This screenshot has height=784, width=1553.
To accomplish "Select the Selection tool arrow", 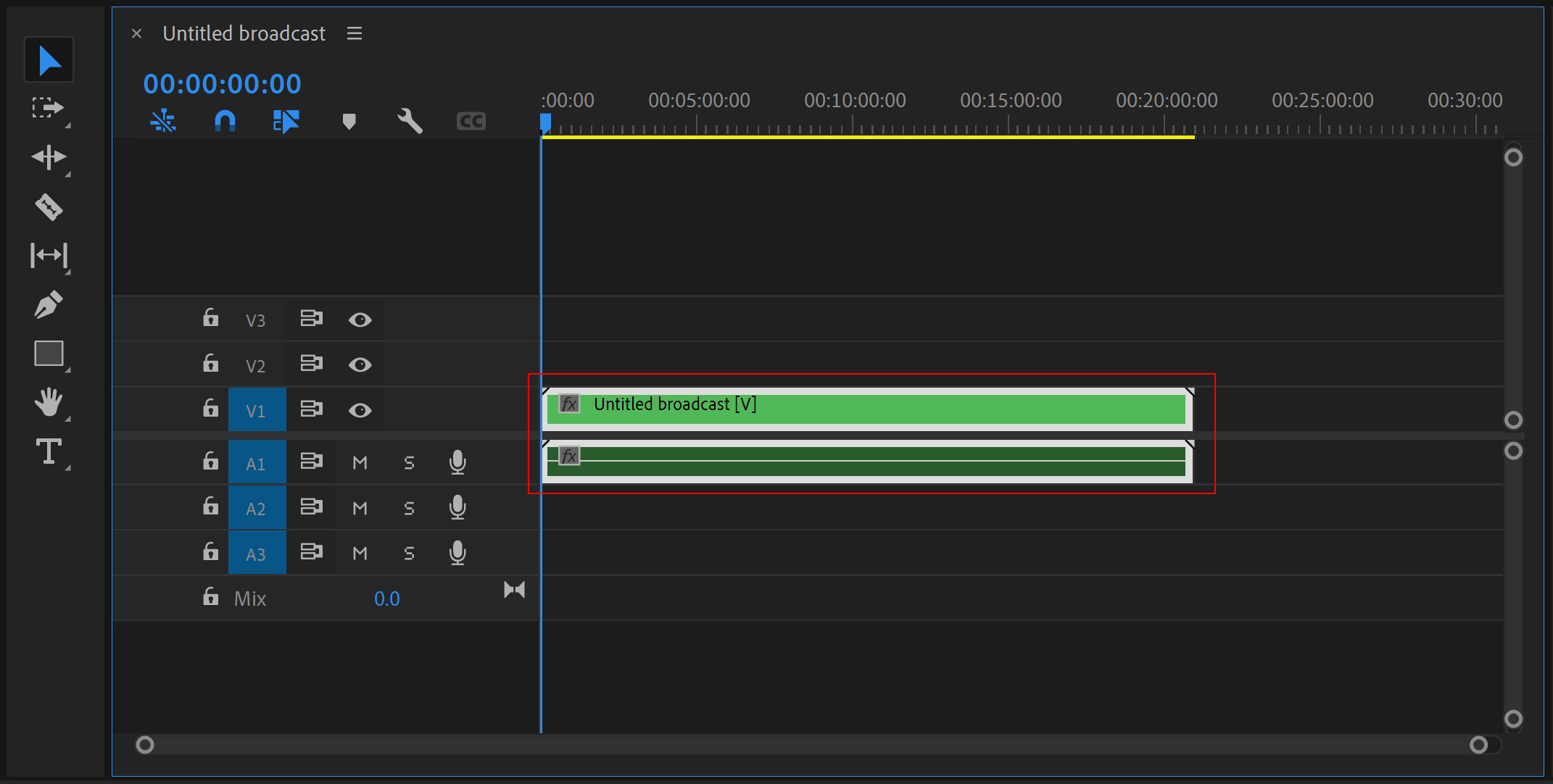I will 49,59.
